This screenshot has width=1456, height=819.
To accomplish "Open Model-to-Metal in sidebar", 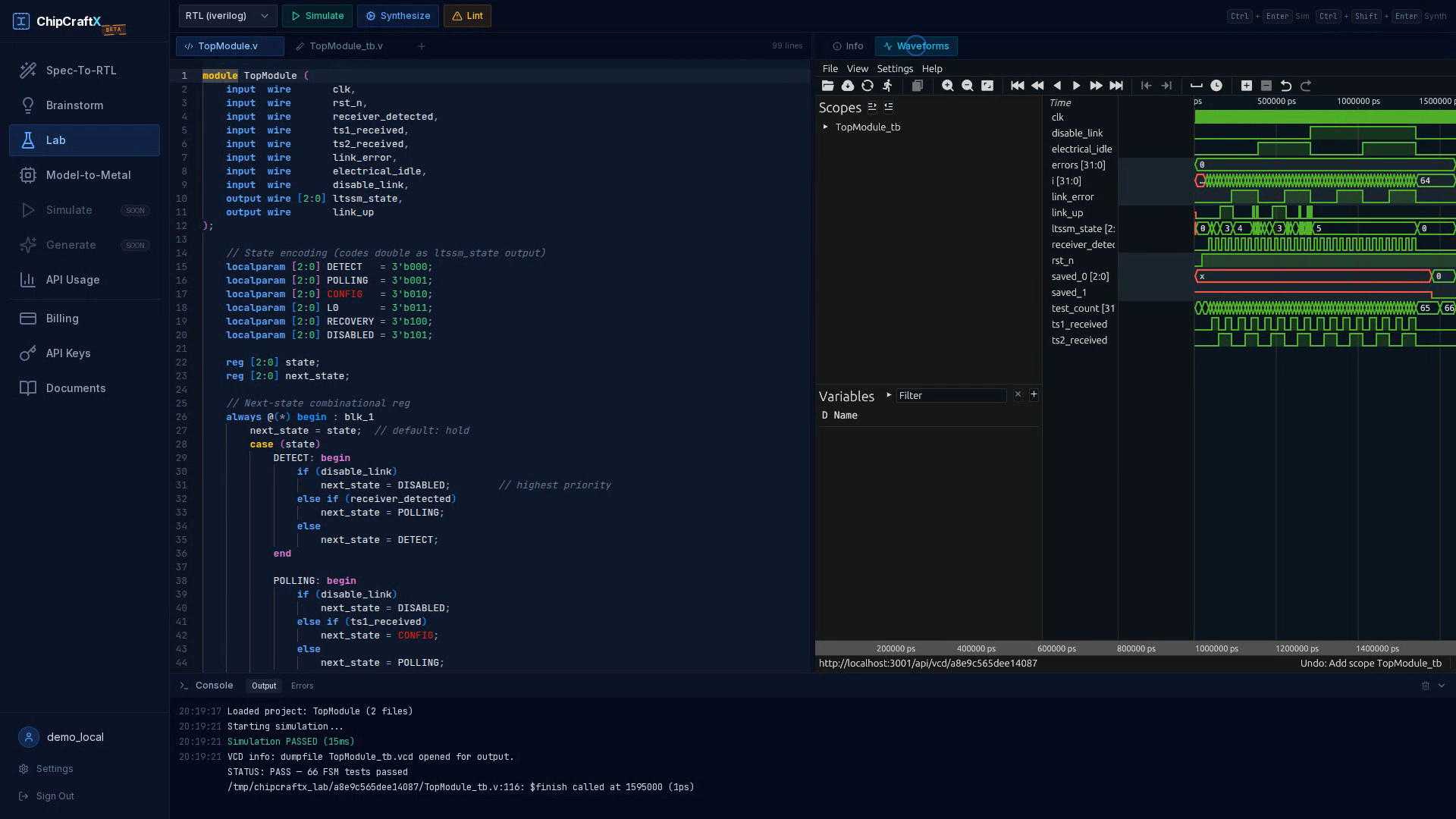I will click(84, 175).
